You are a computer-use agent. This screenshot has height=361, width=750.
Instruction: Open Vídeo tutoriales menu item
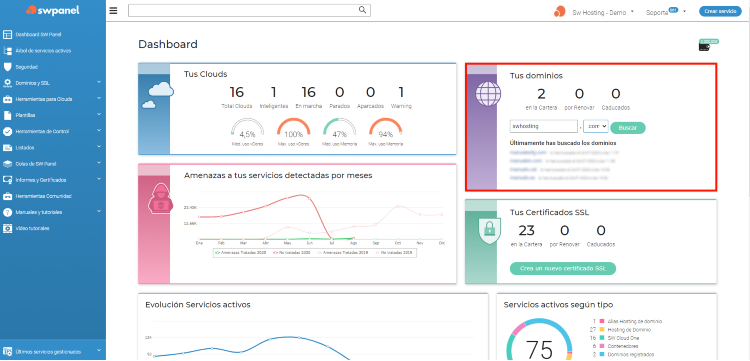[33, 229]
